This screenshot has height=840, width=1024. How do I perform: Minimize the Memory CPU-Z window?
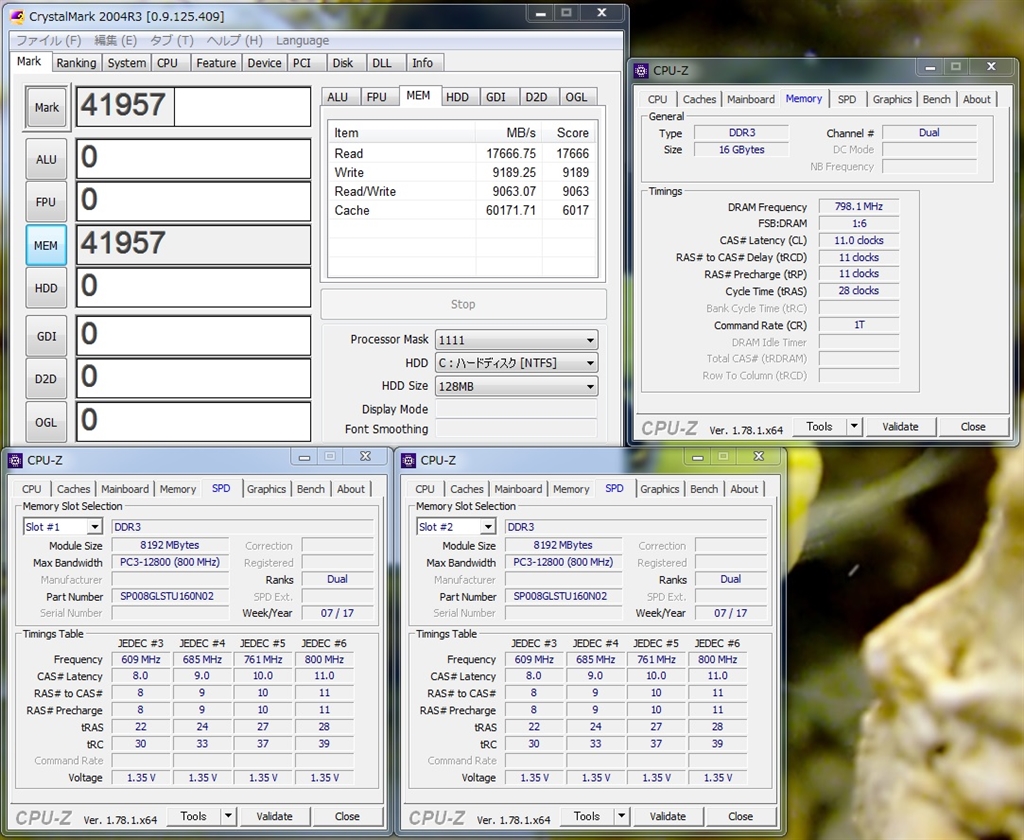pyautogui.click(x=931, y=67)
